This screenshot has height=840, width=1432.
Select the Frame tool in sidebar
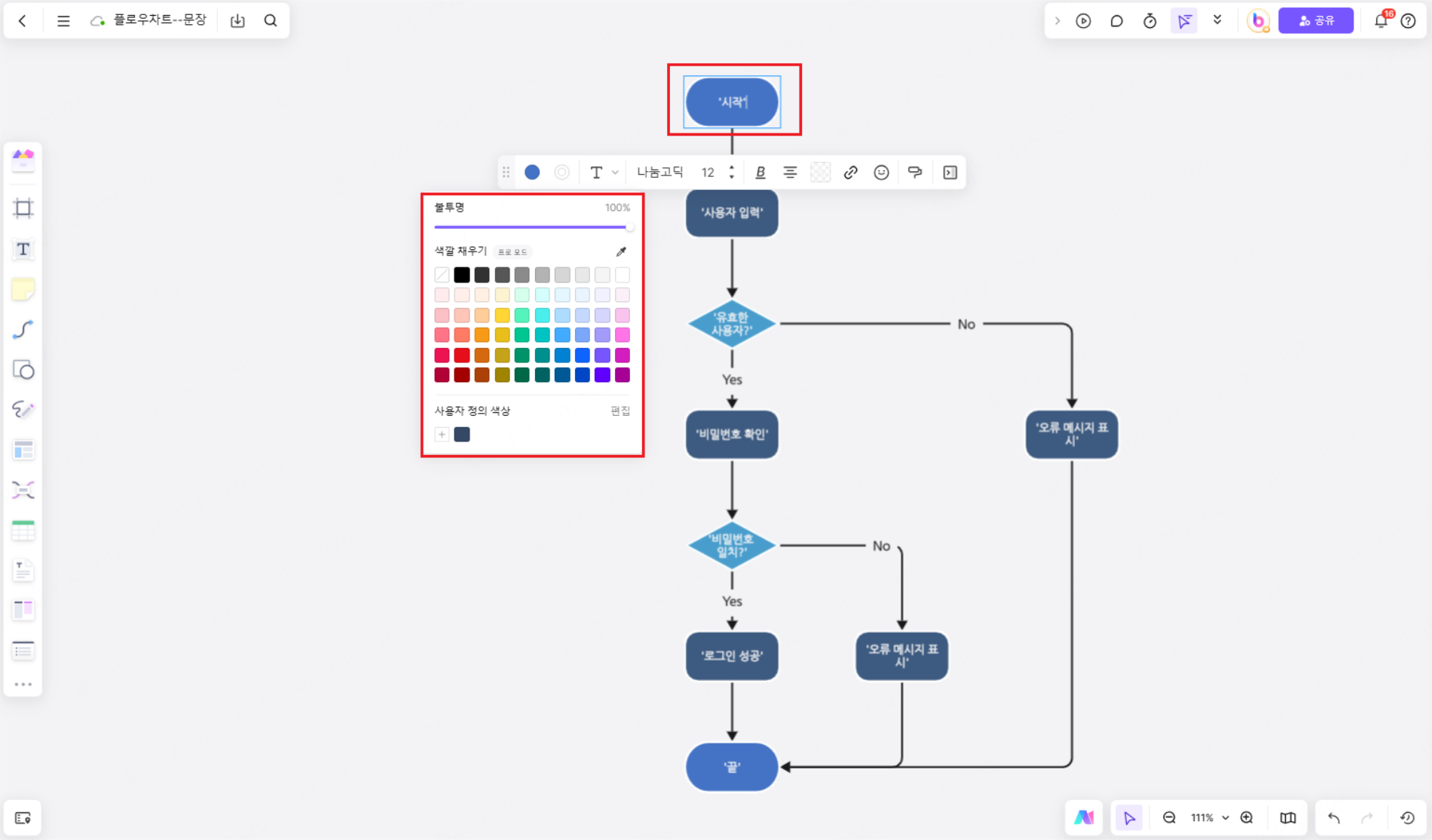click(x=23, y=208)
